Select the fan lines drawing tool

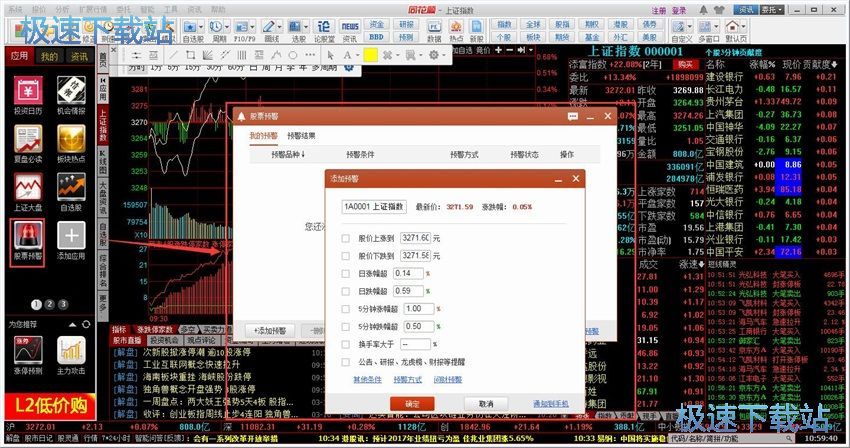(x=208, y=55)
